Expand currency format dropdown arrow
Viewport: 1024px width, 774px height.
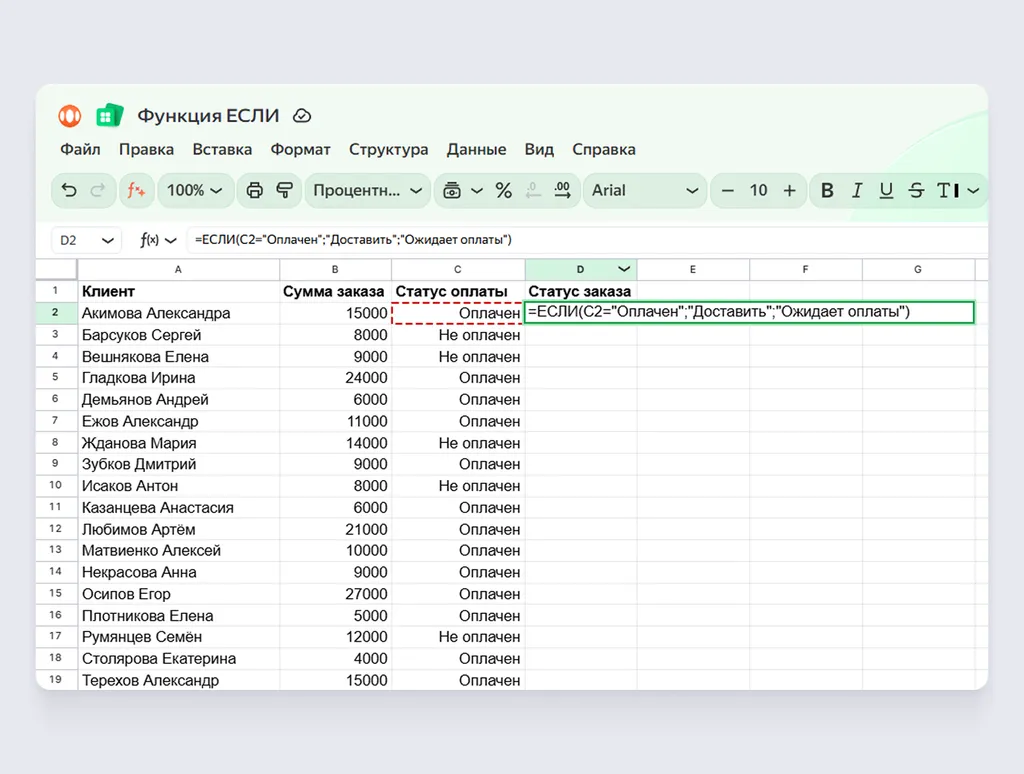coord(477,191)
